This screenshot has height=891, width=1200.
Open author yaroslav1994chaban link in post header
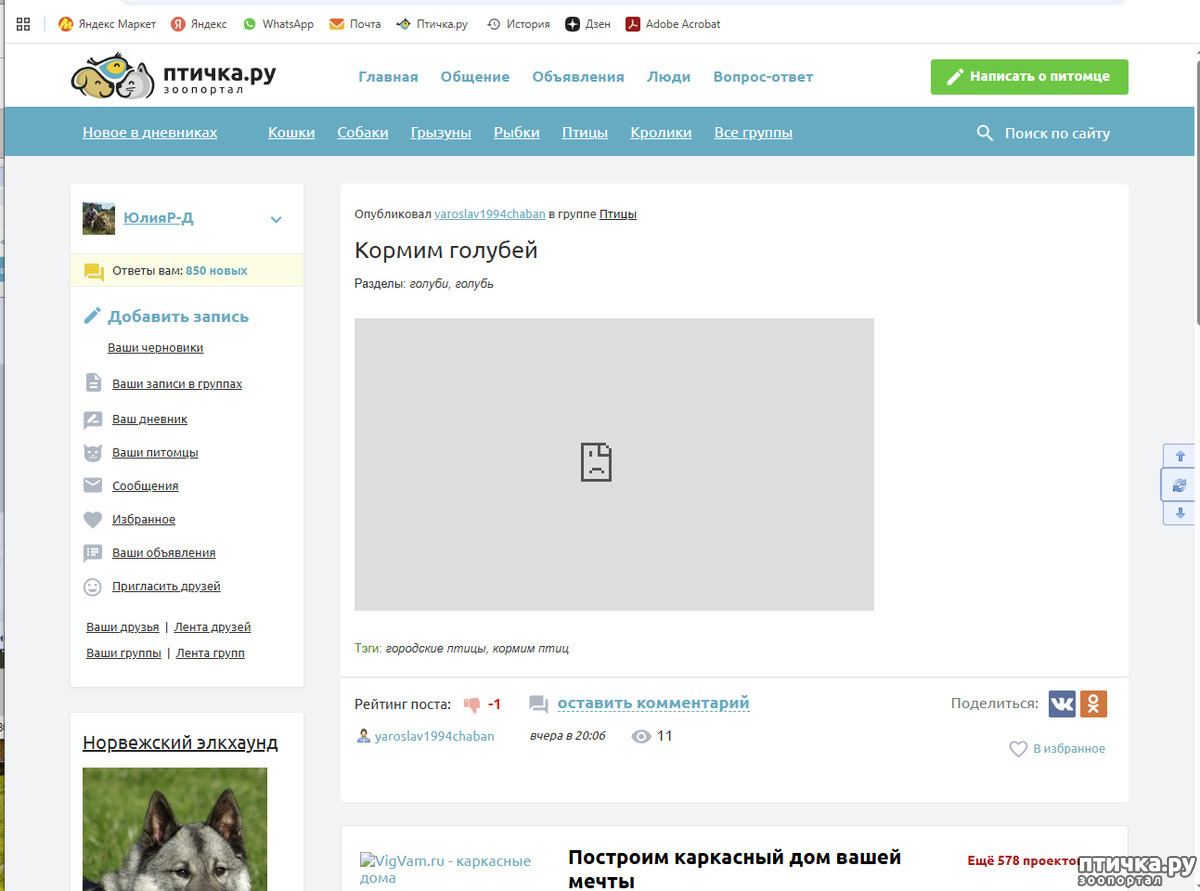point(490,214)
